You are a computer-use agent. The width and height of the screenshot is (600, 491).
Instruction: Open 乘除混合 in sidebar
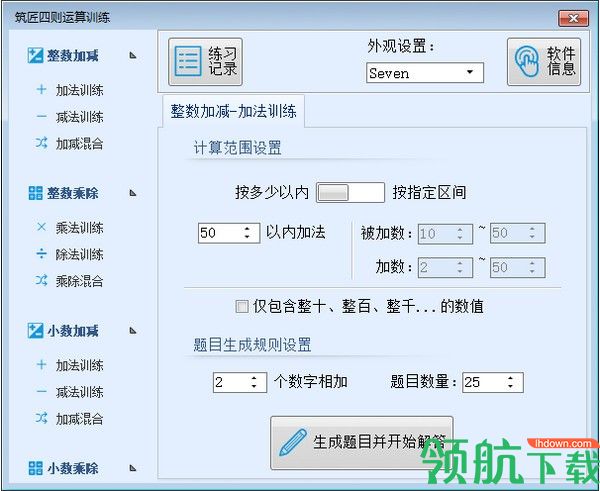tap(80, 281)
